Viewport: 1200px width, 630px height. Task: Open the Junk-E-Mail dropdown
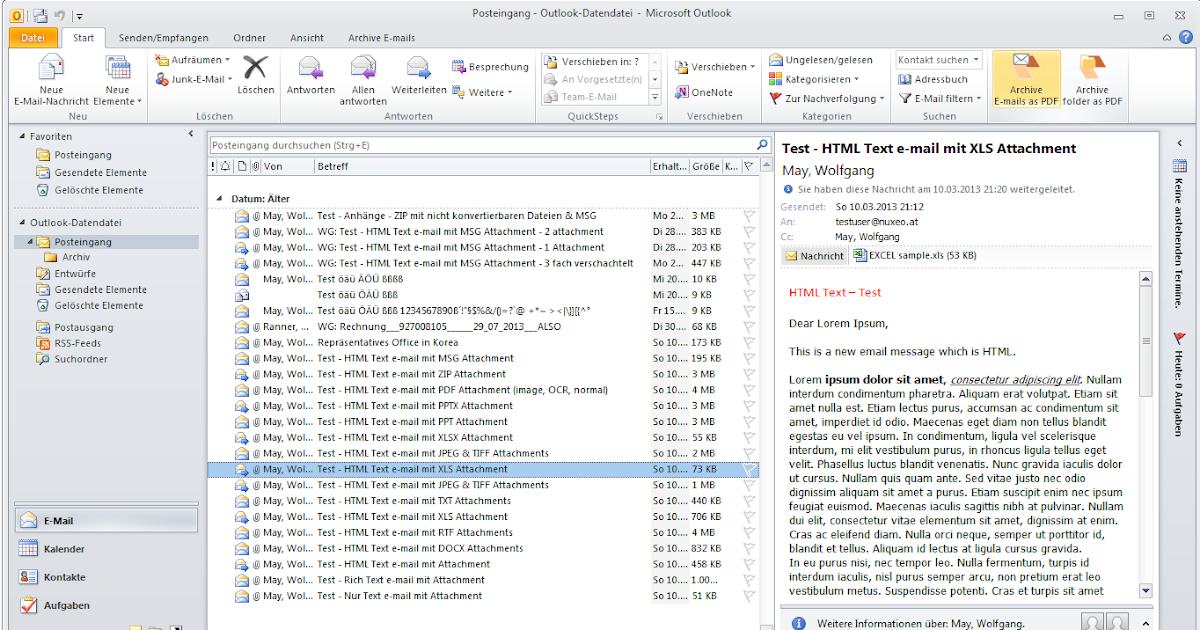[x=194, y=78]
